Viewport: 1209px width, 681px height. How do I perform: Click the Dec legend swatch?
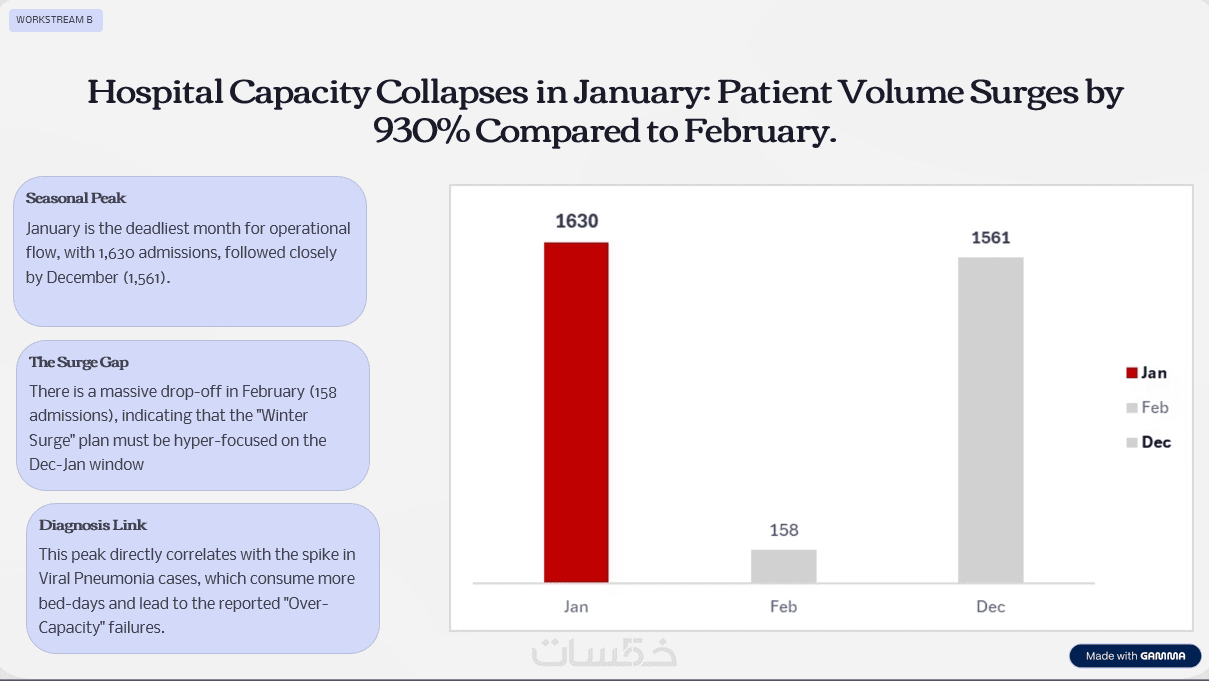[1131, 443]
